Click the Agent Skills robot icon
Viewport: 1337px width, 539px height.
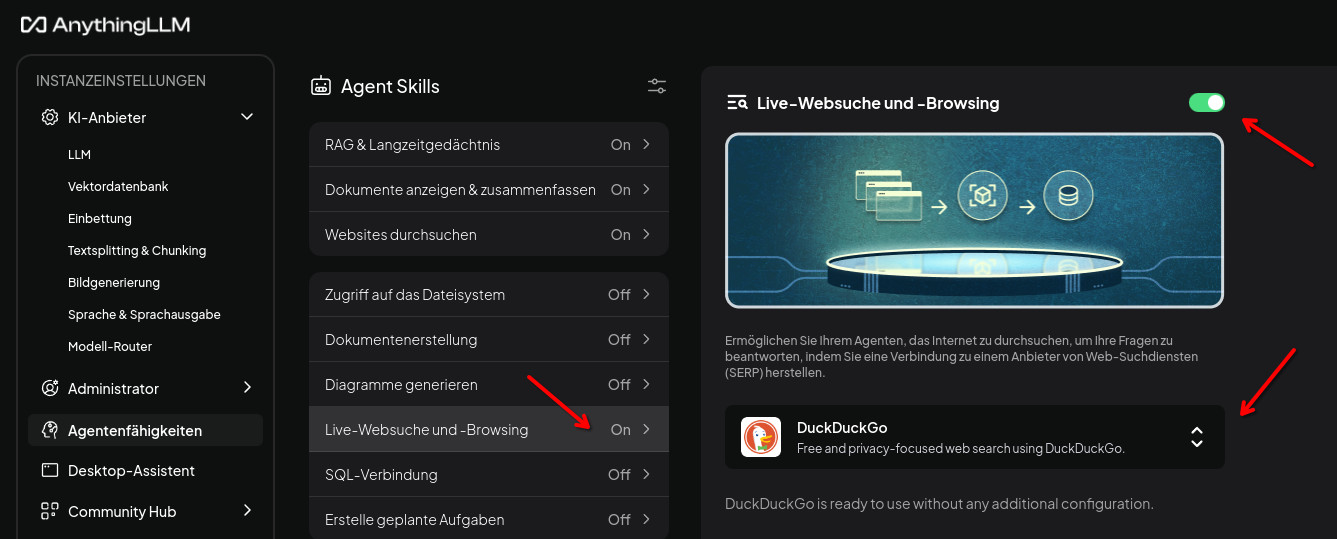pyautogui.click(x=321, y=86)
